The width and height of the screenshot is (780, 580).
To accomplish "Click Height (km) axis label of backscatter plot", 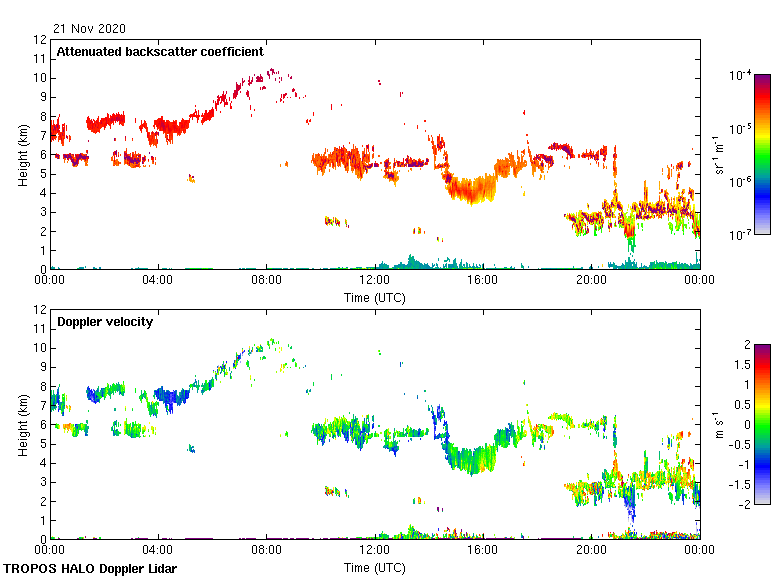I will [22, 154].
